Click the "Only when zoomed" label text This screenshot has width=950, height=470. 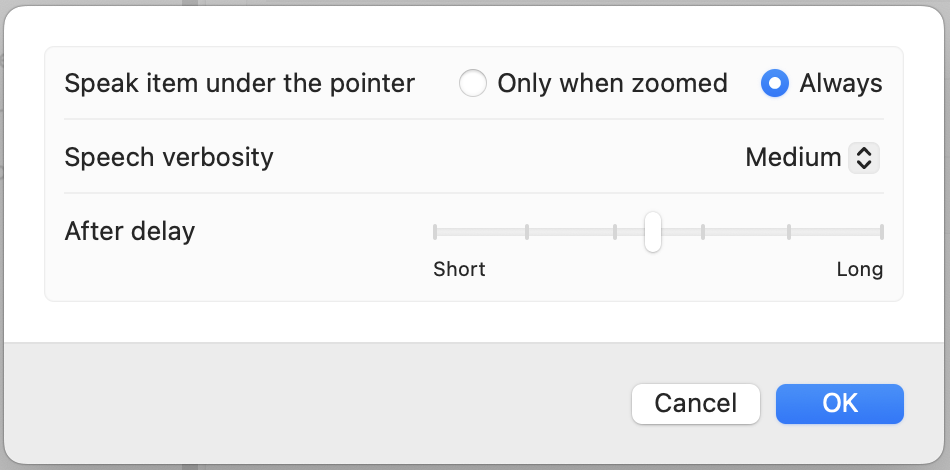point(612,83)
